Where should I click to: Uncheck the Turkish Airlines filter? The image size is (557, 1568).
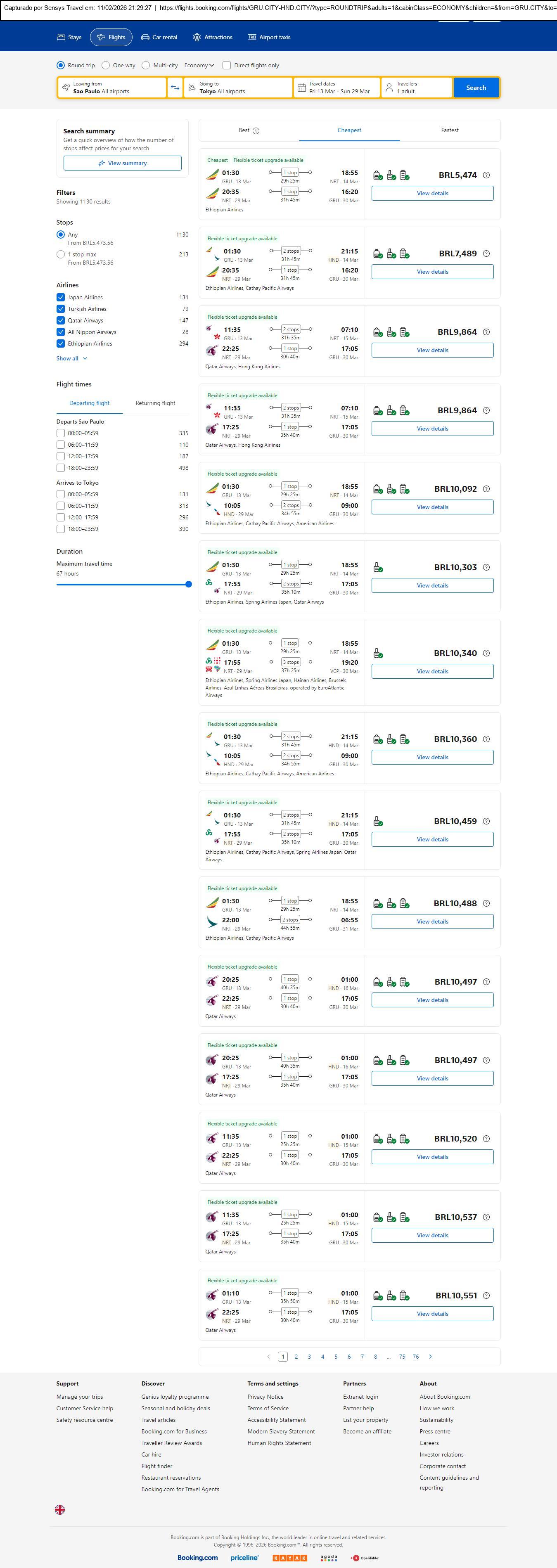pos(61,309)
